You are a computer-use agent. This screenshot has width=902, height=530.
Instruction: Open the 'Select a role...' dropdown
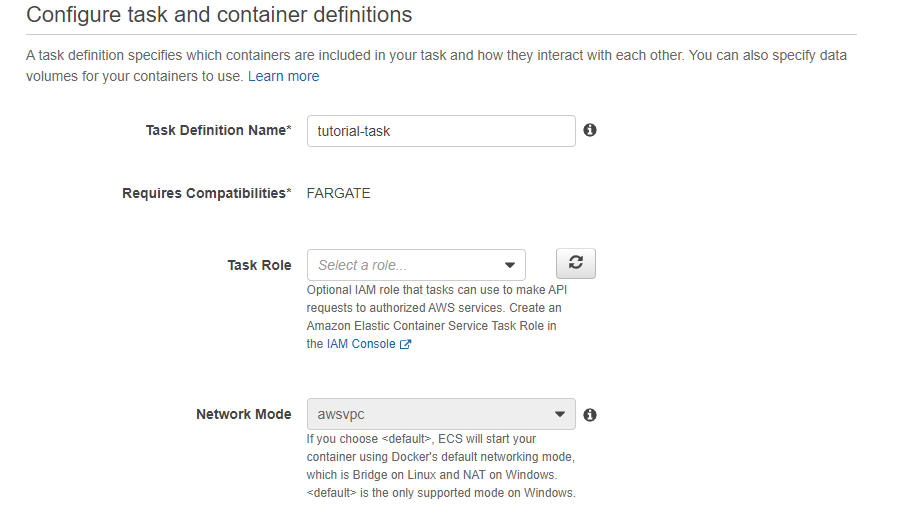pos(416,265)
